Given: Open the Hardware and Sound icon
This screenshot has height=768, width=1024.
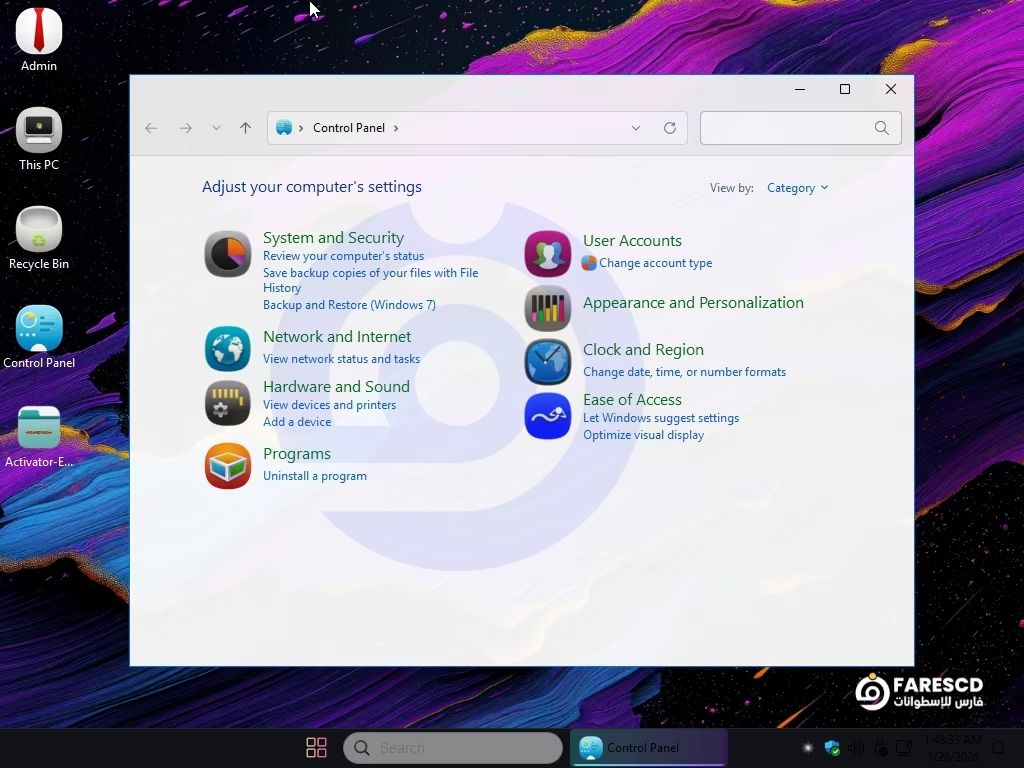Looking at the screenshot, I should point(227,403).
